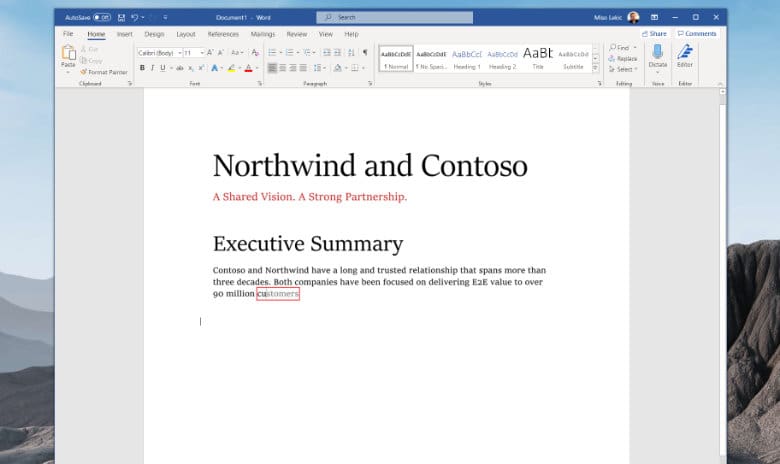Align text to the right
Viewport: 780px width, 464px height.
(x=293, y=68)
